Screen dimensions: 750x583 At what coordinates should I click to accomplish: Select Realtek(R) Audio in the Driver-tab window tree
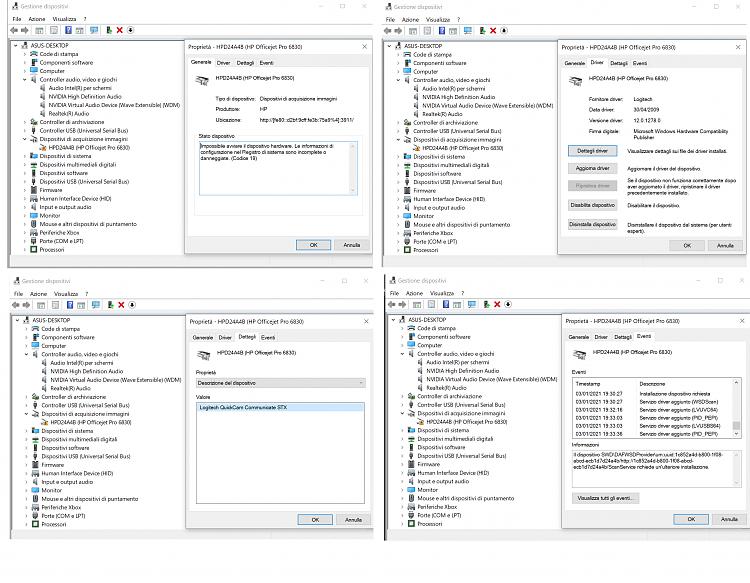[442, 114]
